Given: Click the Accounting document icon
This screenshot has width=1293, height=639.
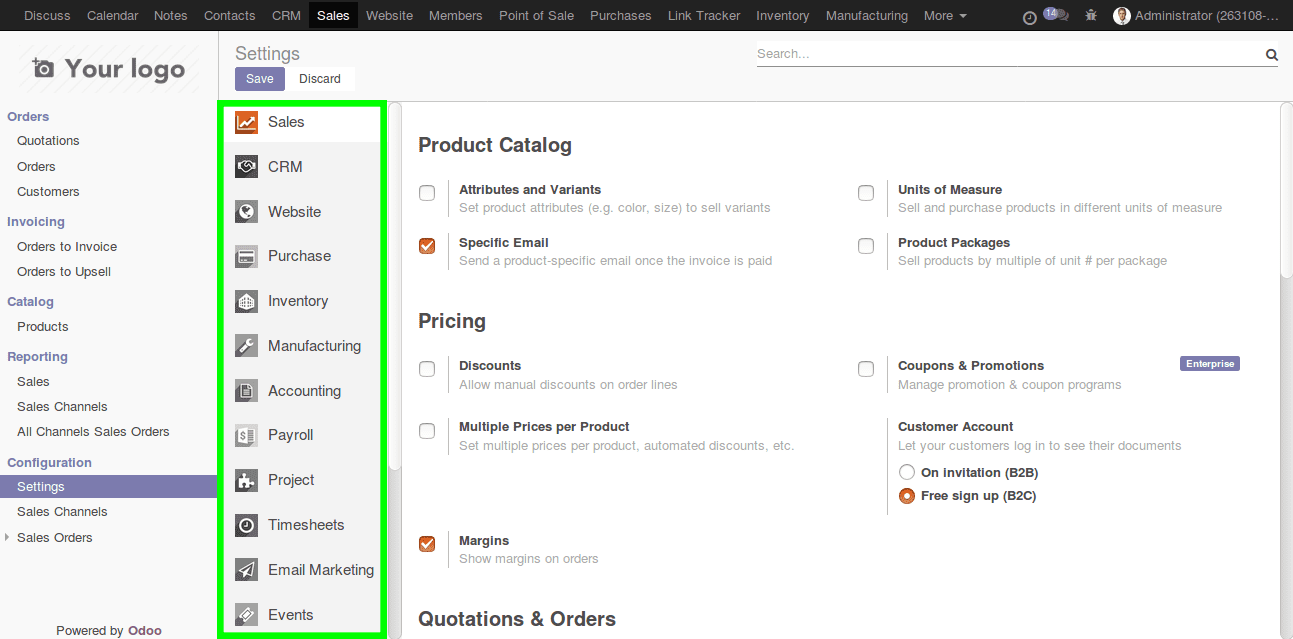Looking at the screenshot, I should click(246, 391).
